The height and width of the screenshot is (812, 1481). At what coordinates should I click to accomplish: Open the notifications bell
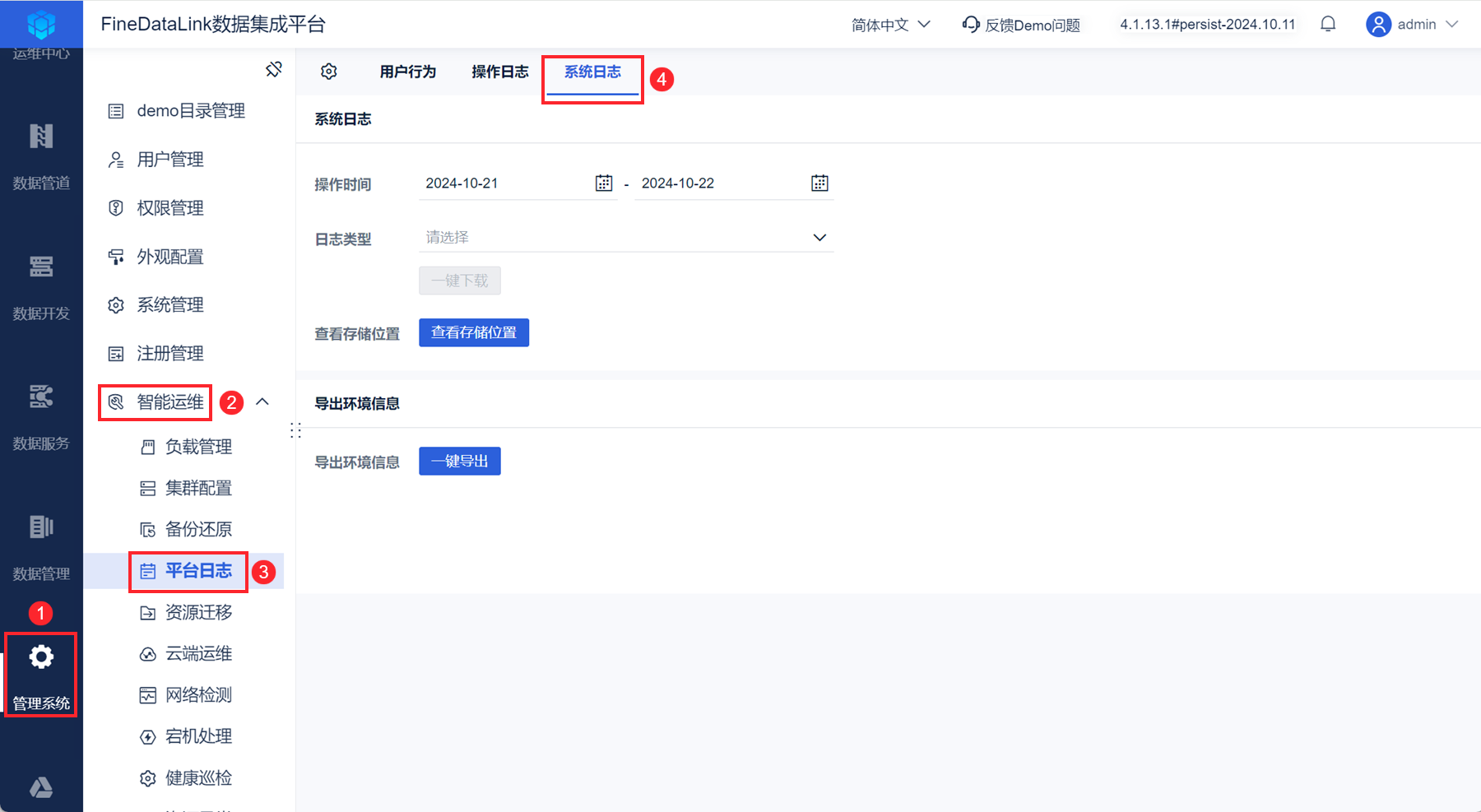(1328, 25)
